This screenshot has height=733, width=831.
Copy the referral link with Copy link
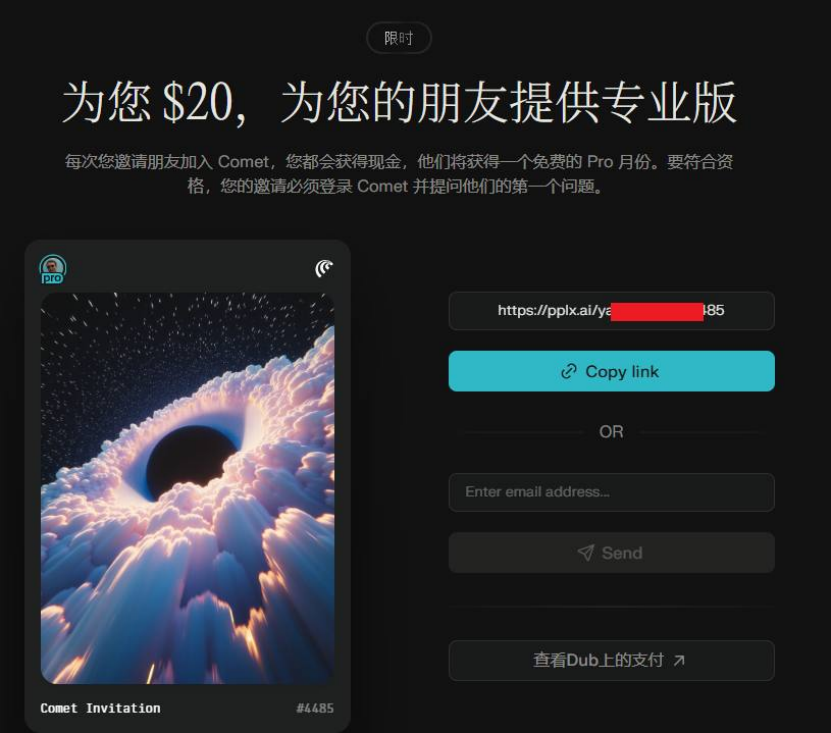pyautogui.click(x=612, y=371)
